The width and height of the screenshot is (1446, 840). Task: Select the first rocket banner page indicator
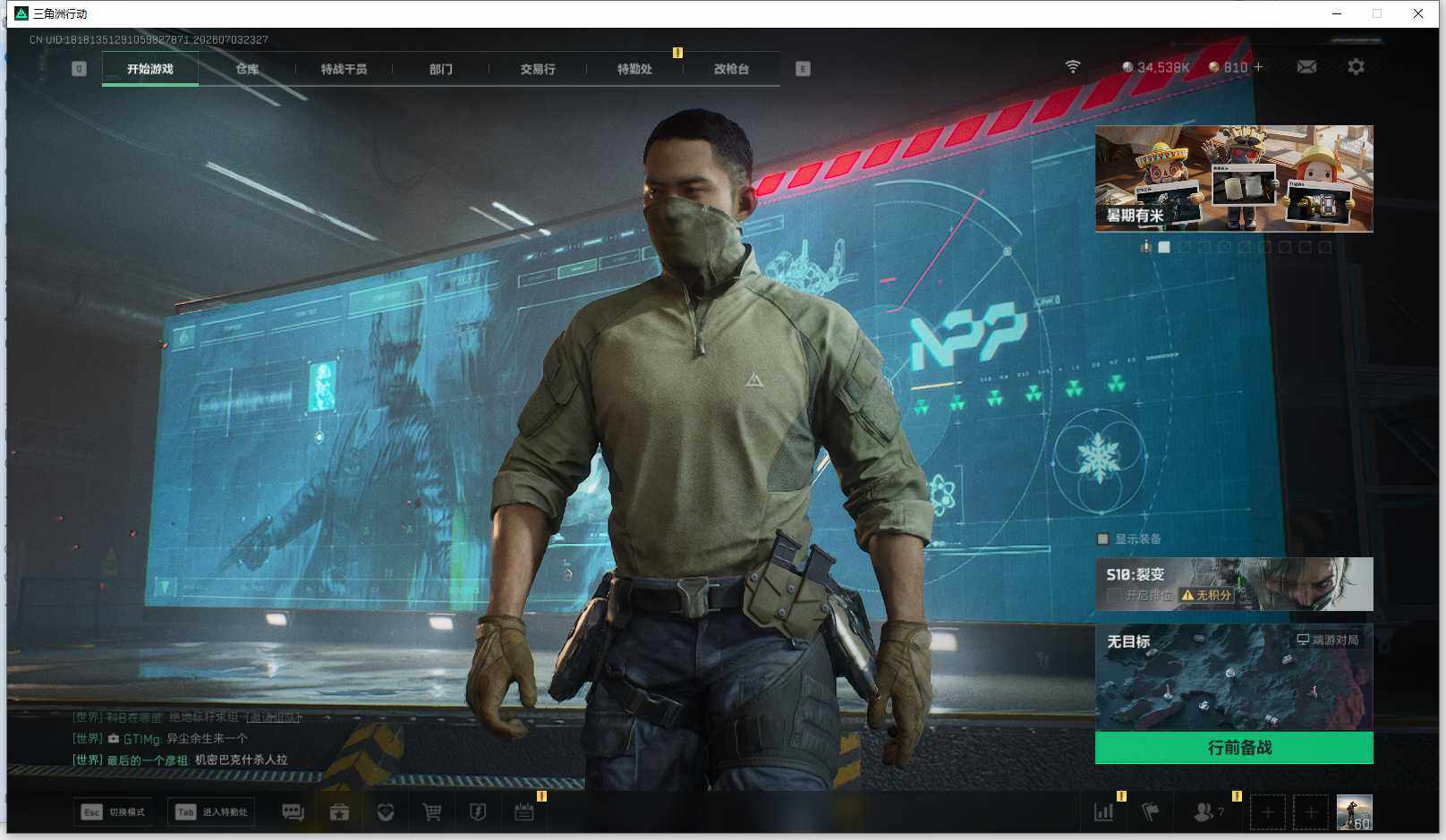(1145, 247)
